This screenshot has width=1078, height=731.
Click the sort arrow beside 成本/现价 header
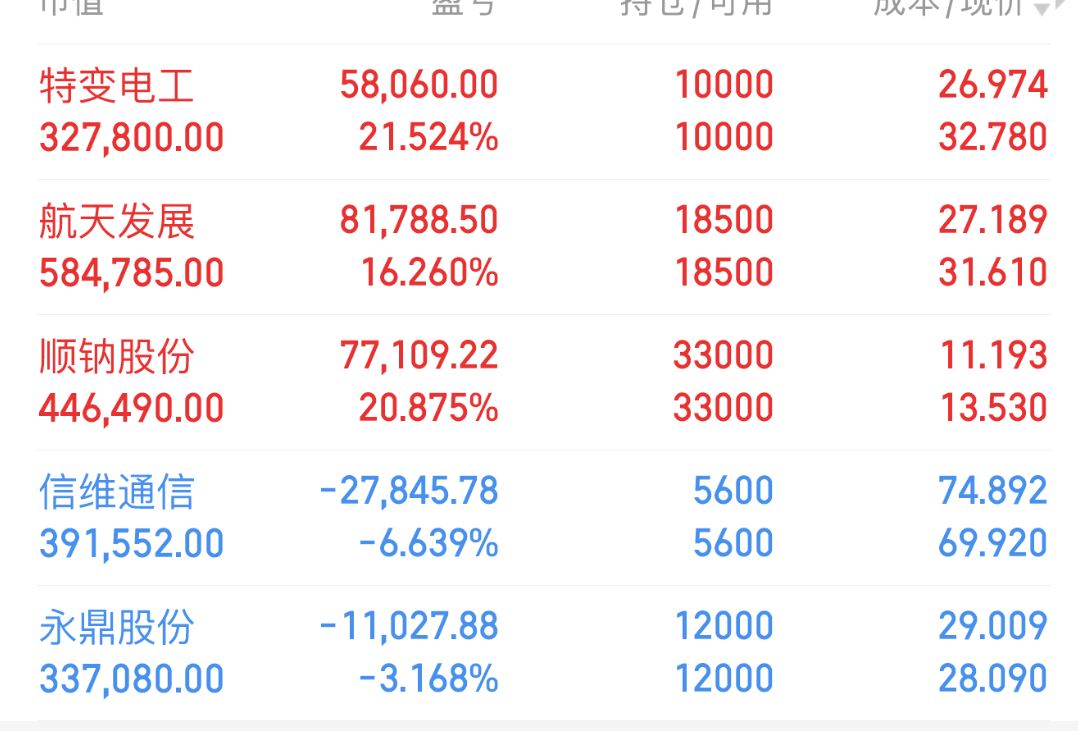(1043, 8)
